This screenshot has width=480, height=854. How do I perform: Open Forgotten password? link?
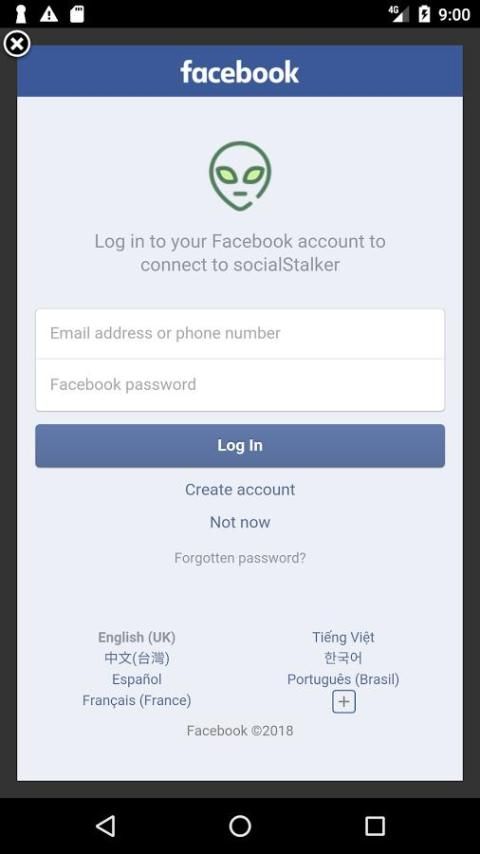coord(240,558)
